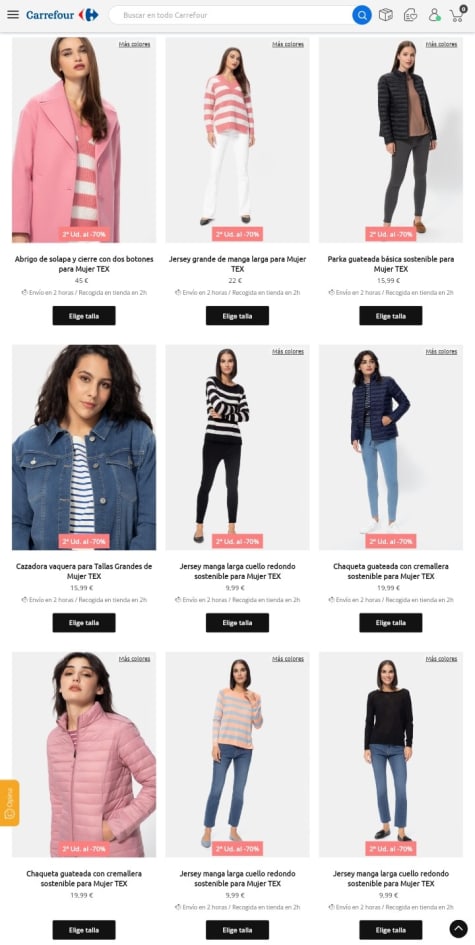The height and width of the screenshot is (945, 475).
Task: Click the scroll-to-top arrow button
Action: pos(458,929)
